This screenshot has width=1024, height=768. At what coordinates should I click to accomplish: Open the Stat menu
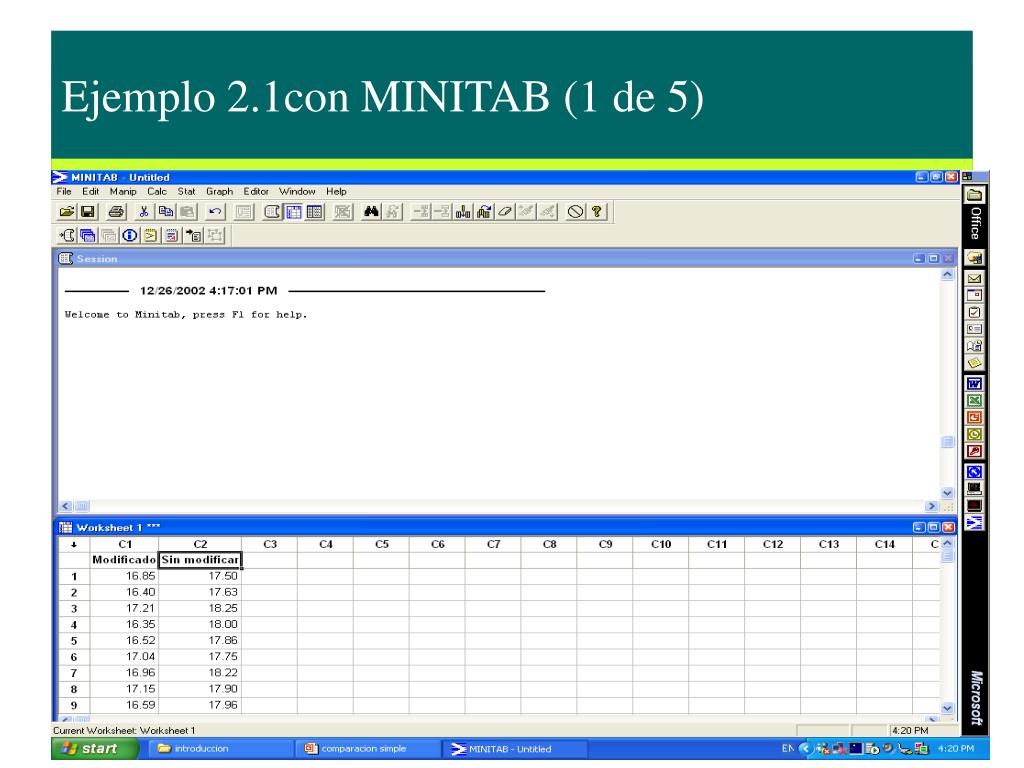click(x=186, y=191)
